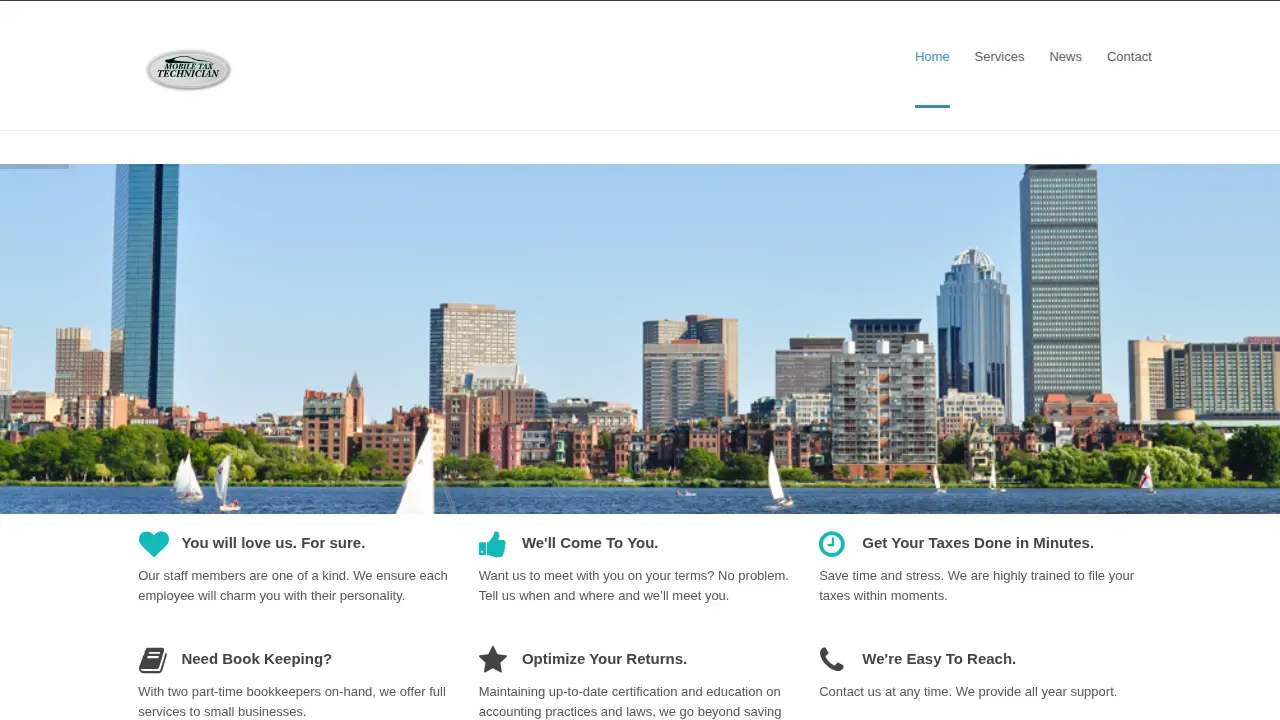Image resolution: width=1280 pixels, height=720 pixels.
Task: Click the "Optimize Your Returns." heading
Action: click(x=604, y=659)
